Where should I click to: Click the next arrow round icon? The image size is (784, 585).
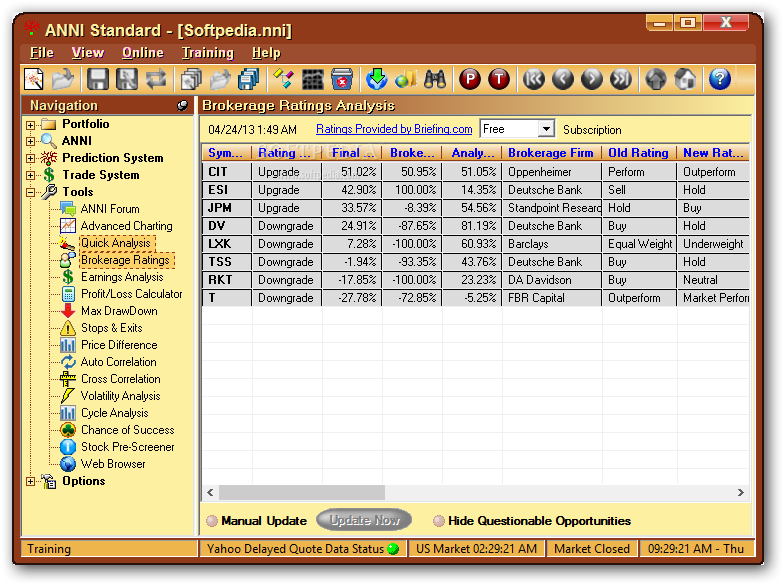[592, 80]
